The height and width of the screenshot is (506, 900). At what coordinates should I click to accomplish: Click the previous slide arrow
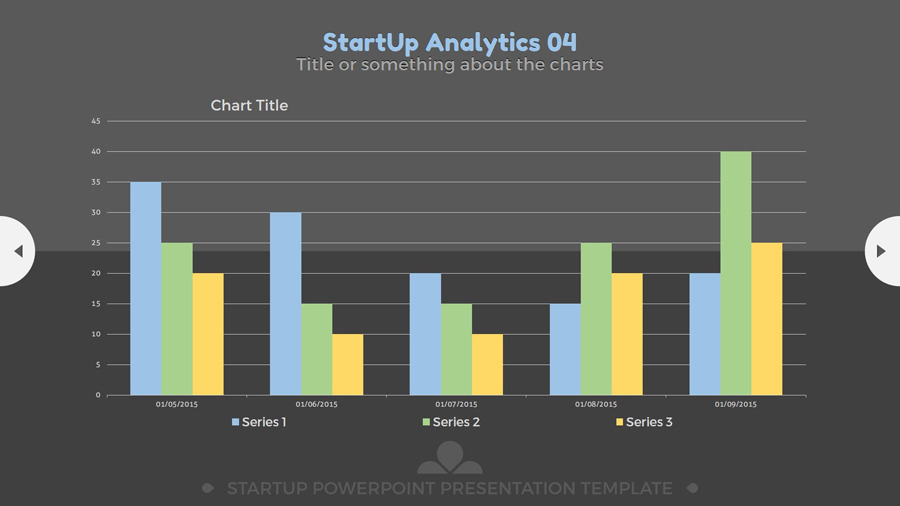tap(17, 251)
